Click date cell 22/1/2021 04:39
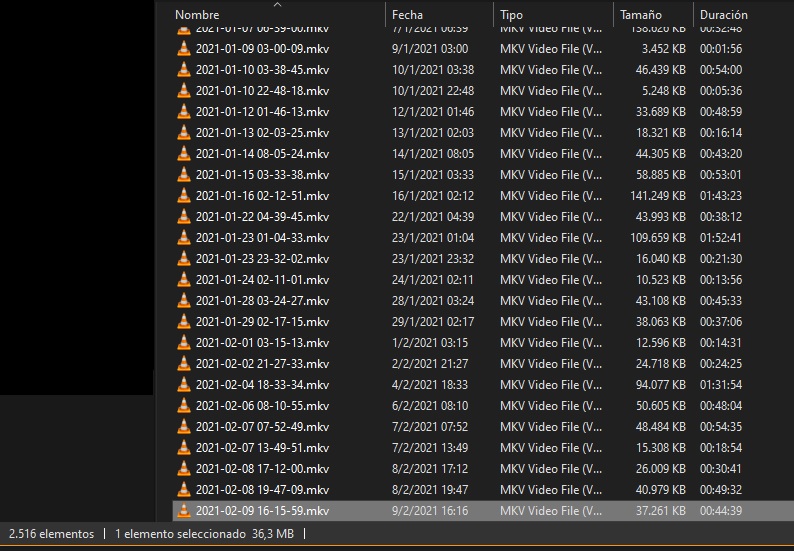This screenshot has width=794, height=555. tap(433, 217)
